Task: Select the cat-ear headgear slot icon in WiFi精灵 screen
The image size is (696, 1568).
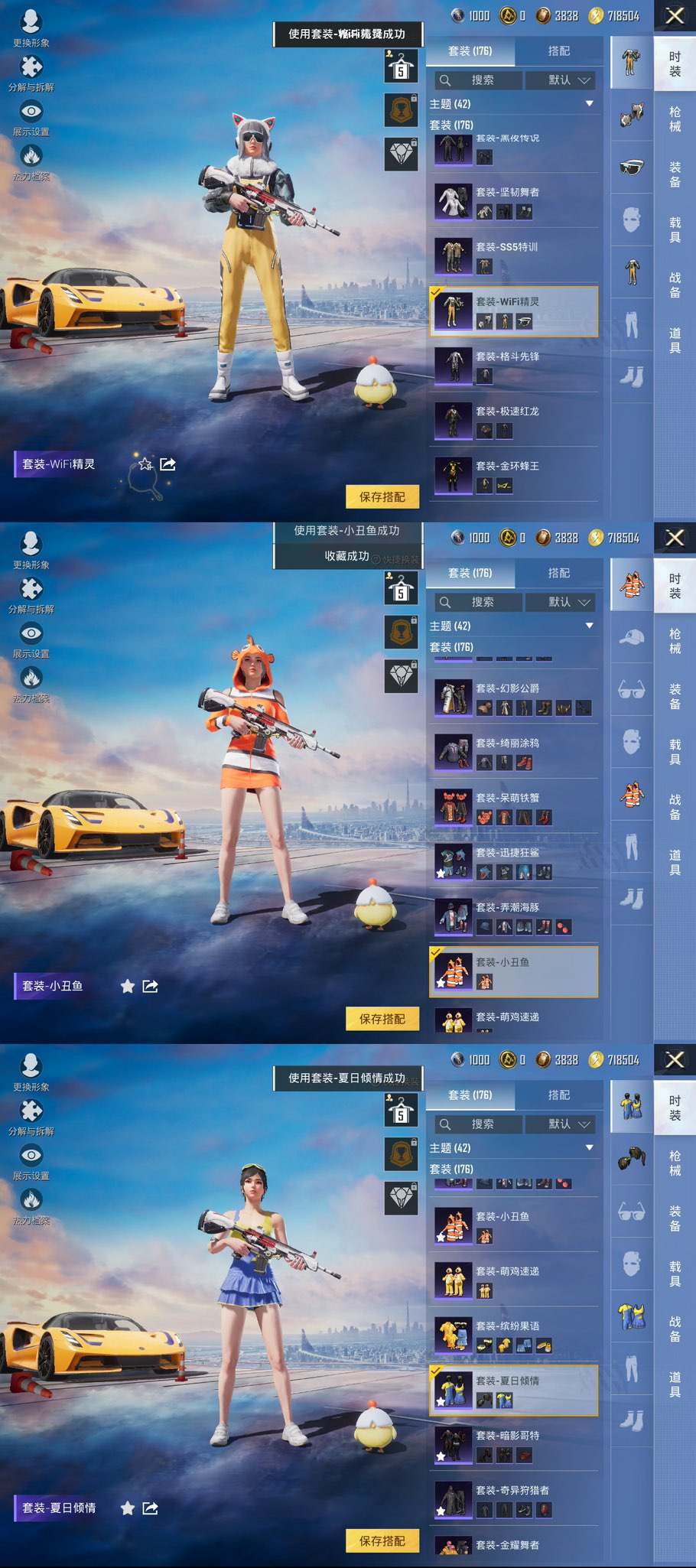Action: pyautogui.click(x=632, y=116)
